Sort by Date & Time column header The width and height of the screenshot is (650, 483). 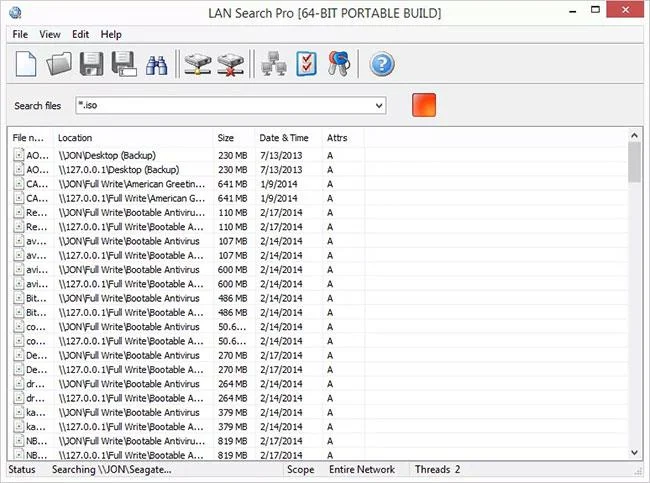pos(288,138)
